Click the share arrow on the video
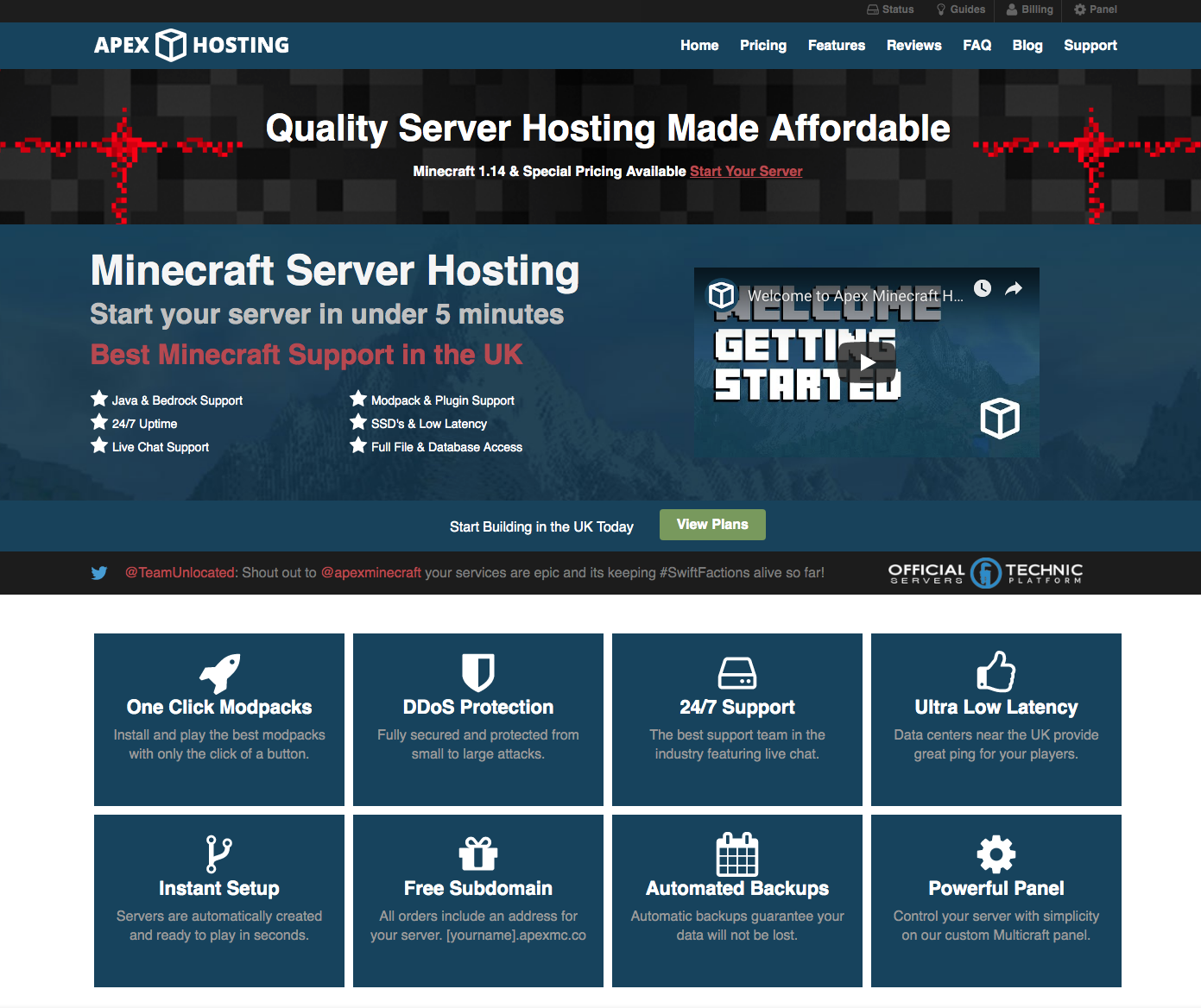Image resolution: width=1201 pixels, height=1008 pixels. coord(1012,288)
